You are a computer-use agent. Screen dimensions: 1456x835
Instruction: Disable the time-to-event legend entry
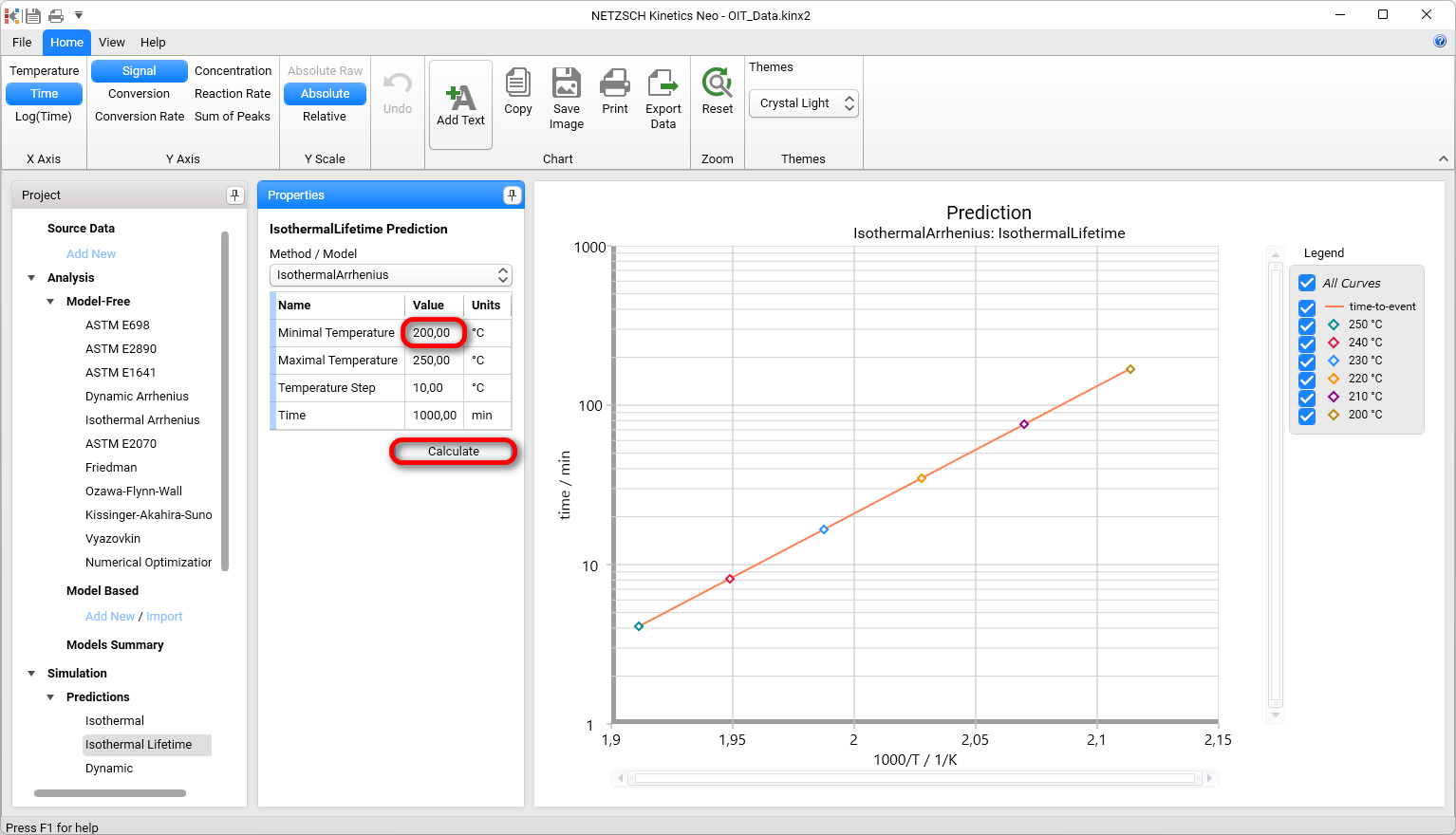coord(1307,306)
